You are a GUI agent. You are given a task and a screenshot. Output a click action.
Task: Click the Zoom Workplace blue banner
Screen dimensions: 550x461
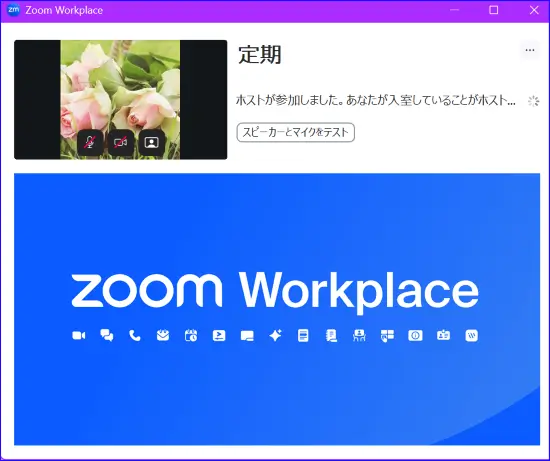[277, 309]
